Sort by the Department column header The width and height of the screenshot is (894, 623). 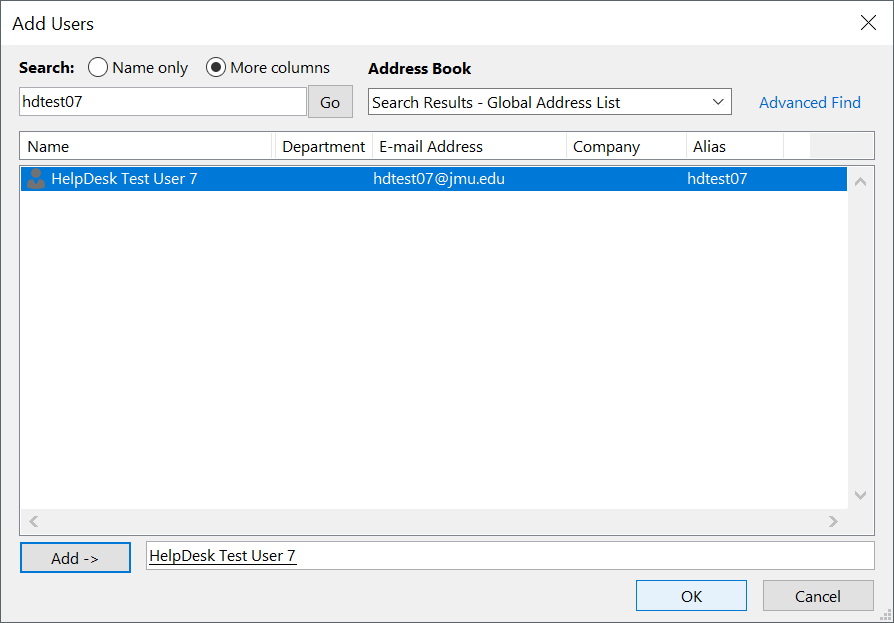(x=323, y=146)
